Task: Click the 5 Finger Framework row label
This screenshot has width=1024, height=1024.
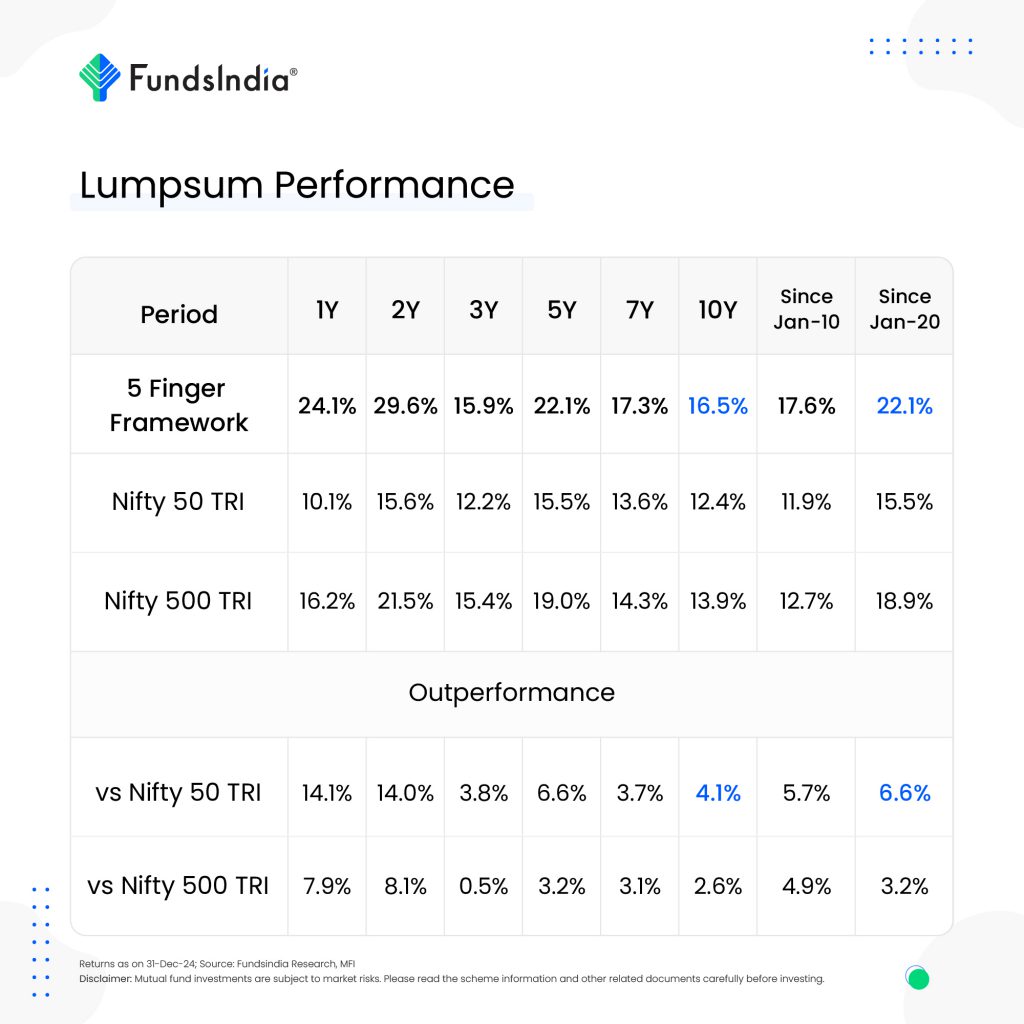Action: (179, 405)
